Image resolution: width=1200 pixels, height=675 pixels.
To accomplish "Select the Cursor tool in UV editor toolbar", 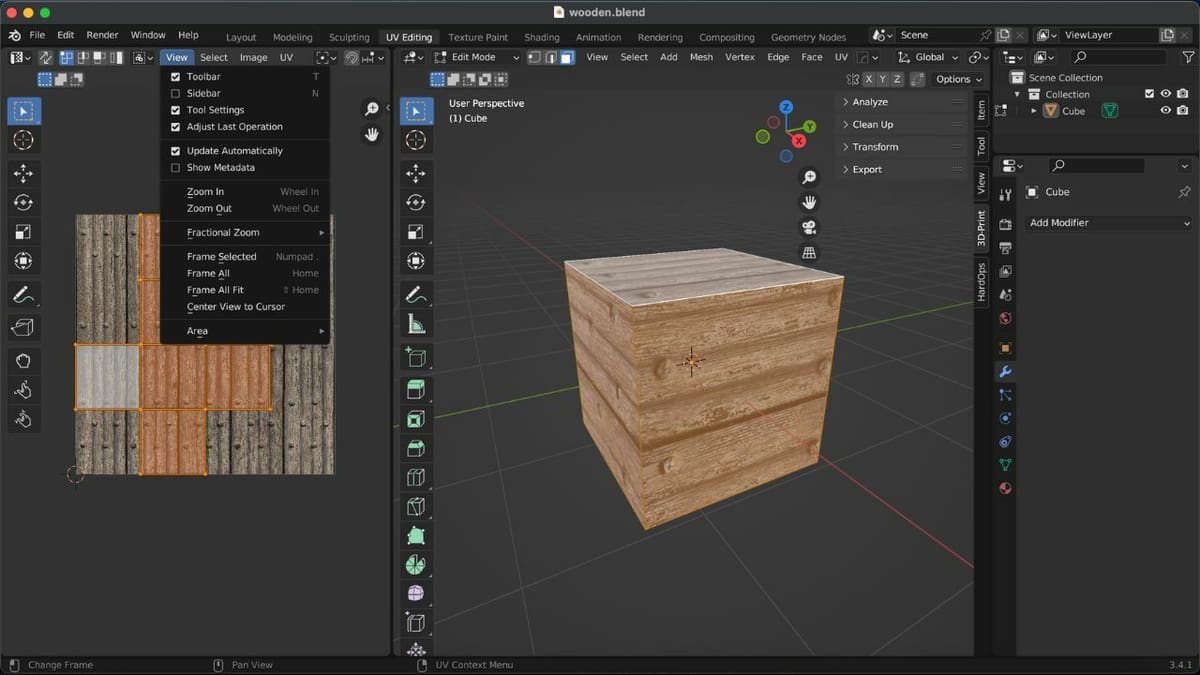I will [23, 140].
